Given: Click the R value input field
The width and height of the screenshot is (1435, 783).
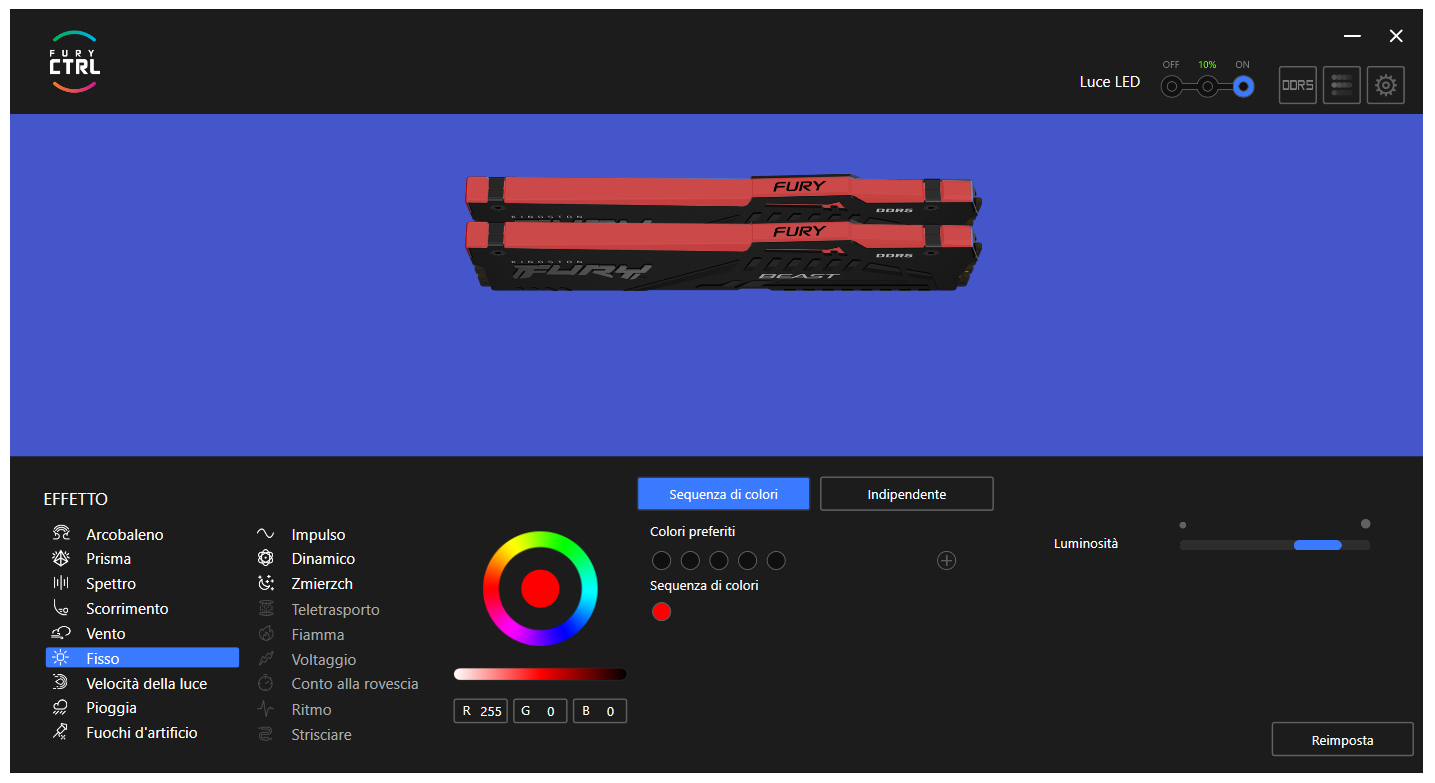Looking at the screenshot, I should pos(481,711).
